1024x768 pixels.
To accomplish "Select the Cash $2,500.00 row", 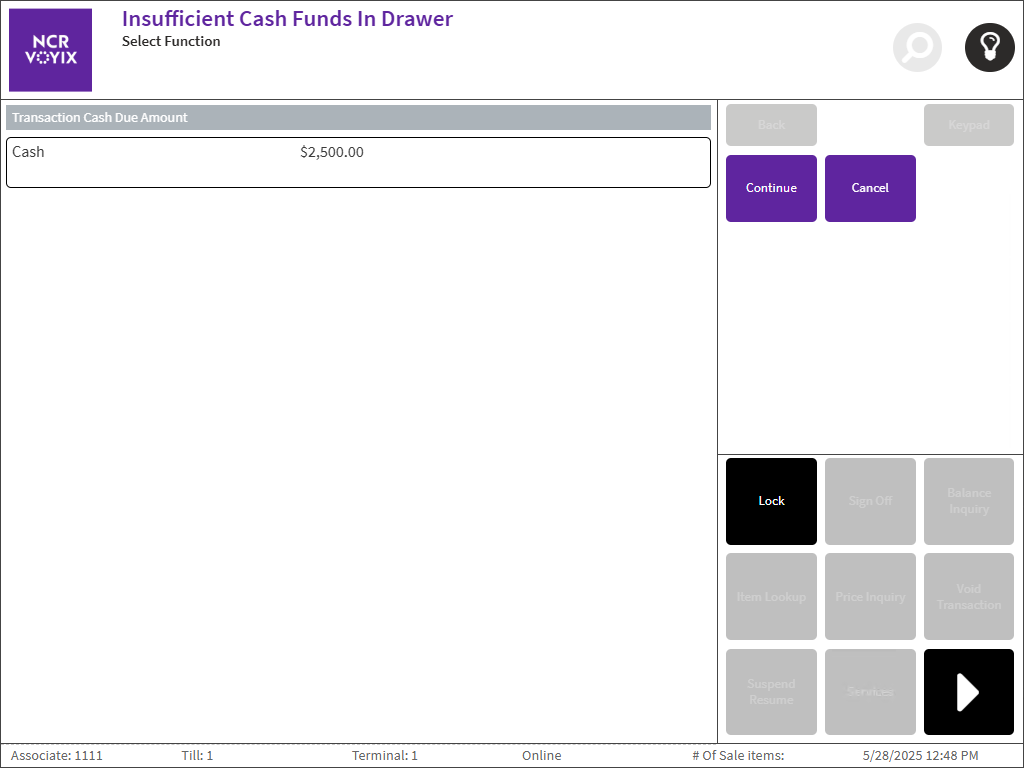I will [358, 162].
